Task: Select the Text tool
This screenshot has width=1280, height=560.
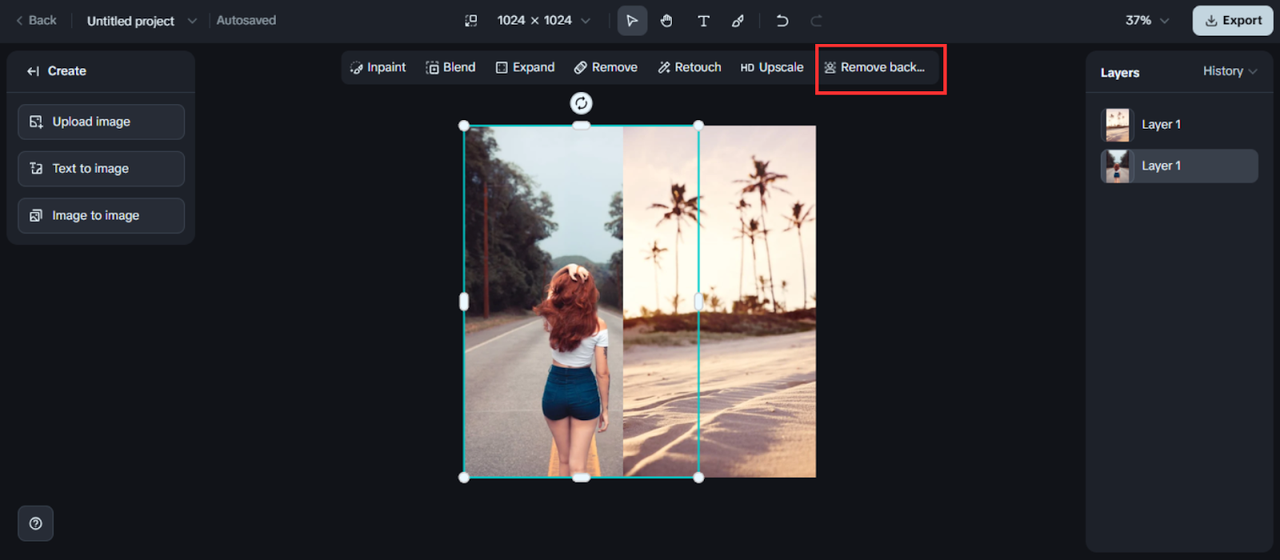Action: tap(703, 21)
